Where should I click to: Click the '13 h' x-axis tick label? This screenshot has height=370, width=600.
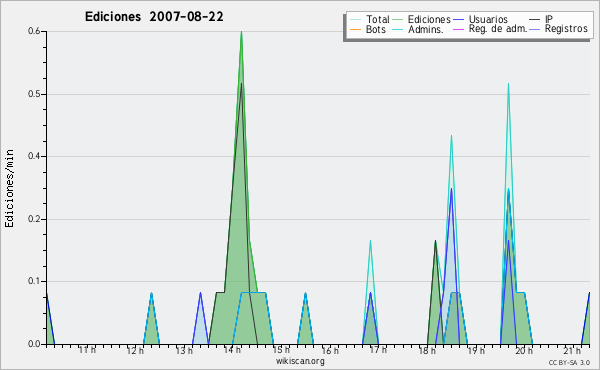[184, 350]
